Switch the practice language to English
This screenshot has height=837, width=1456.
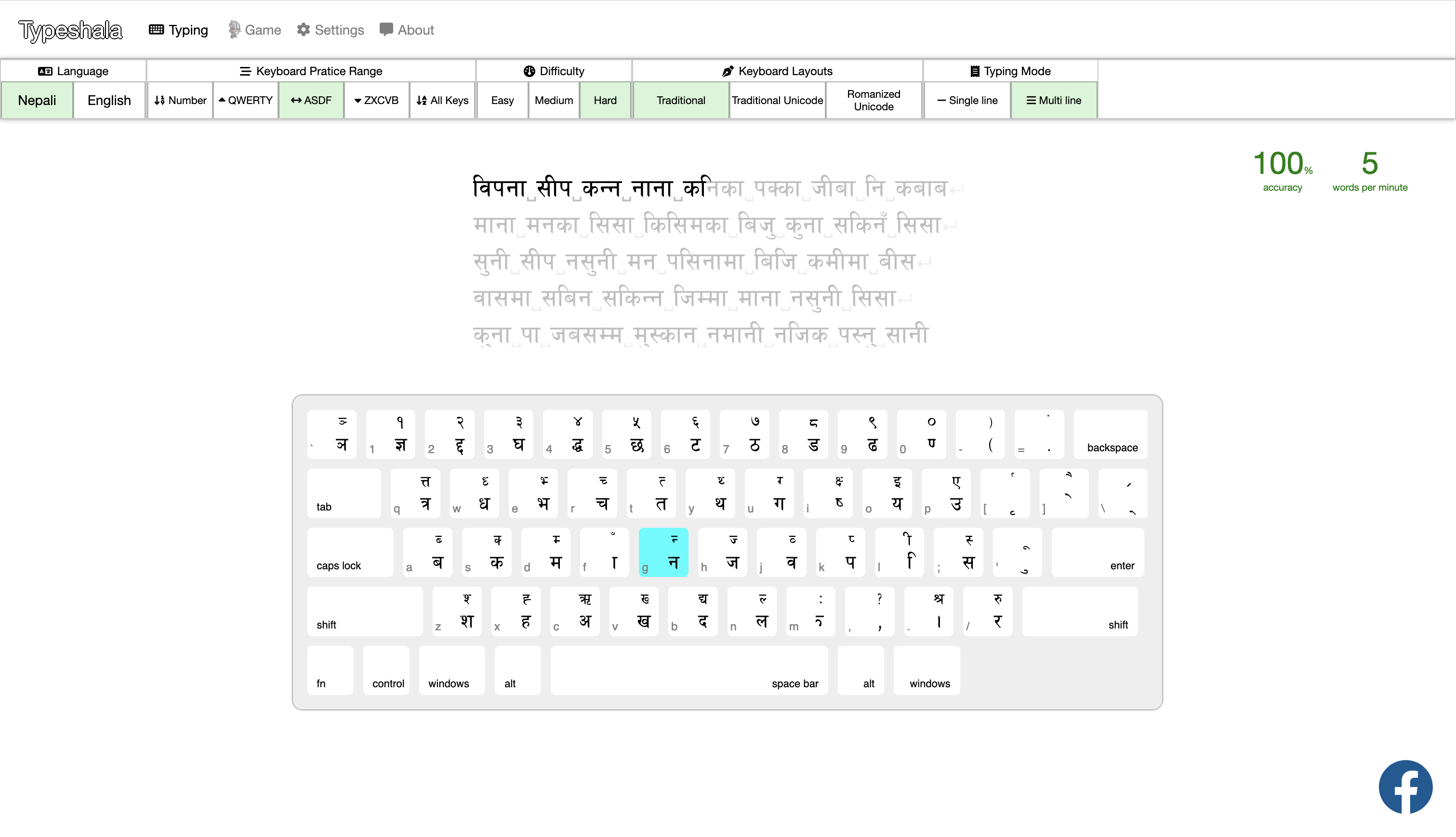[x=109, y=100]
